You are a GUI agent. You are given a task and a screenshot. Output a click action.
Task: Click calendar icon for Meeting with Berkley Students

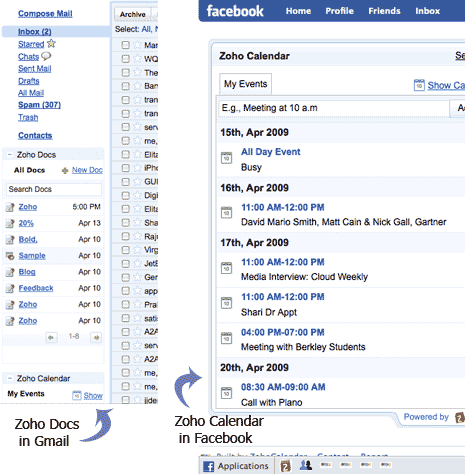pyautogui.click(x=226, y=338)
